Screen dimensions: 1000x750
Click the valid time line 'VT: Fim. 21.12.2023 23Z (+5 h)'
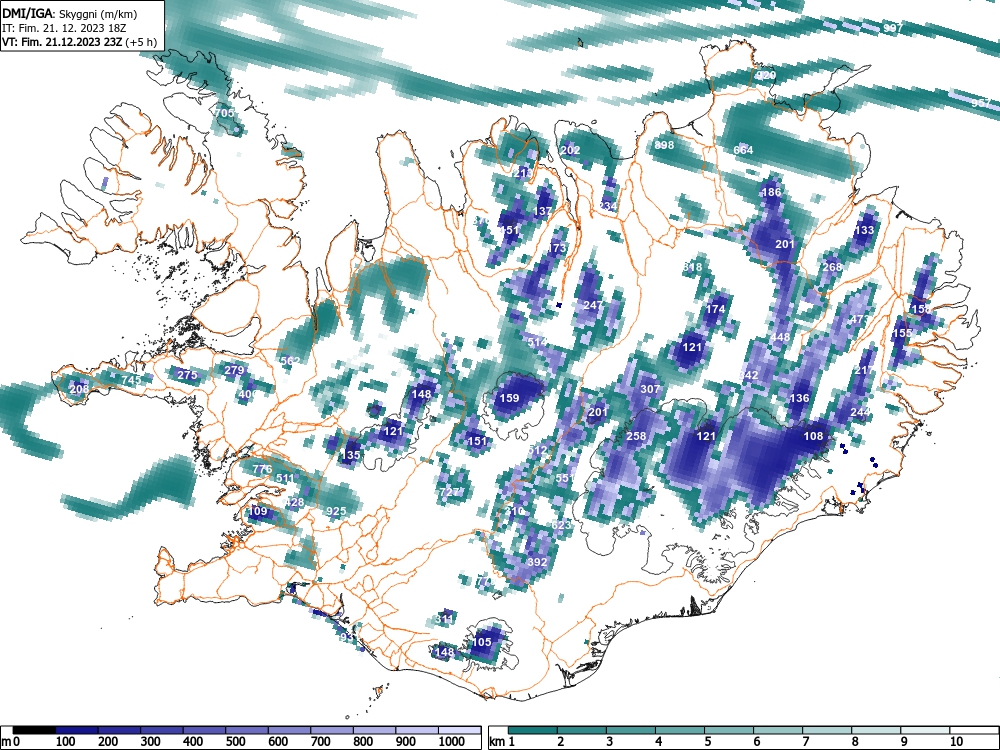[x=79, y=42]
